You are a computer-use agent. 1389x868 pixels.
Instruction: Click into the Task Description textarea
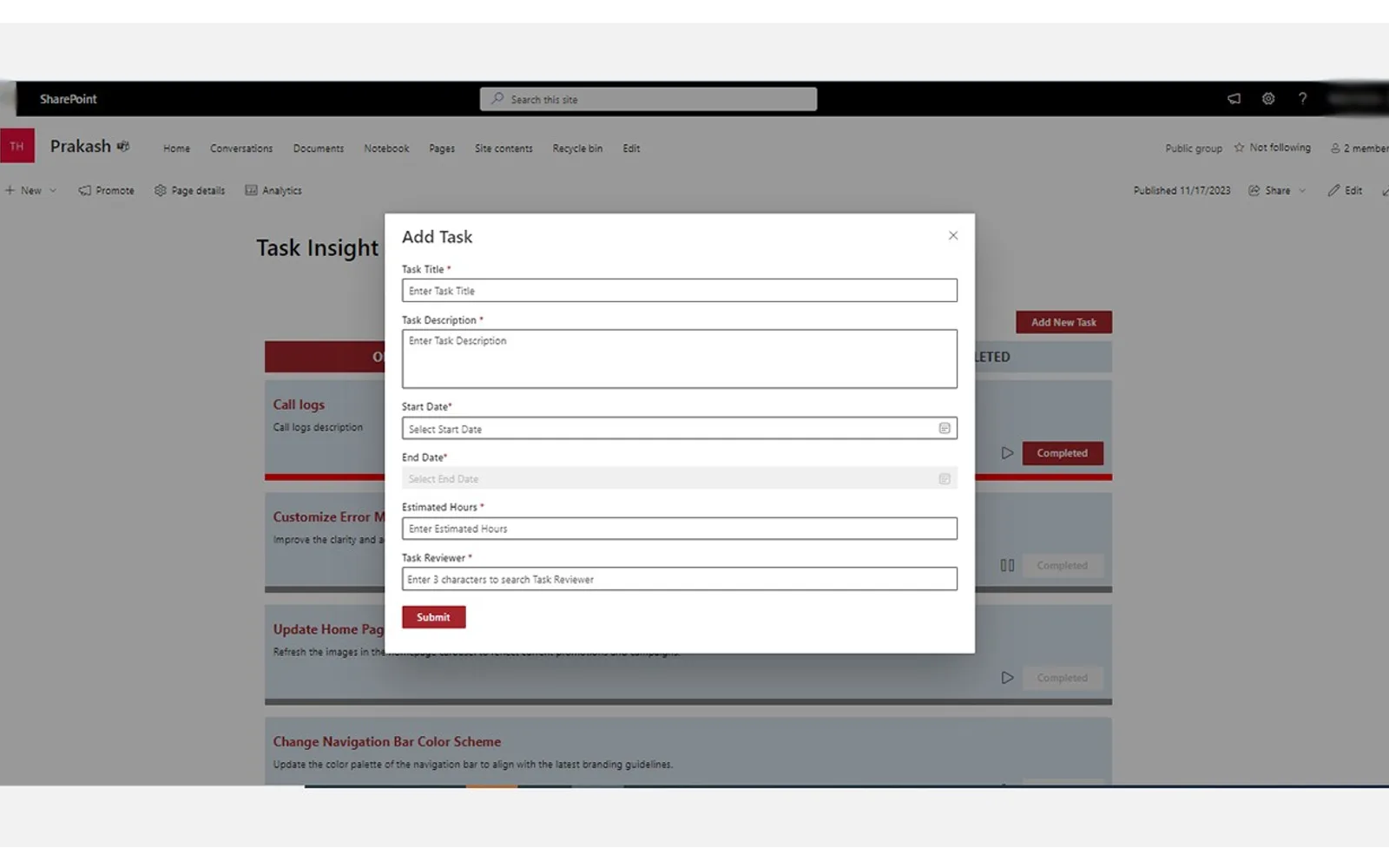click(679, 358)
